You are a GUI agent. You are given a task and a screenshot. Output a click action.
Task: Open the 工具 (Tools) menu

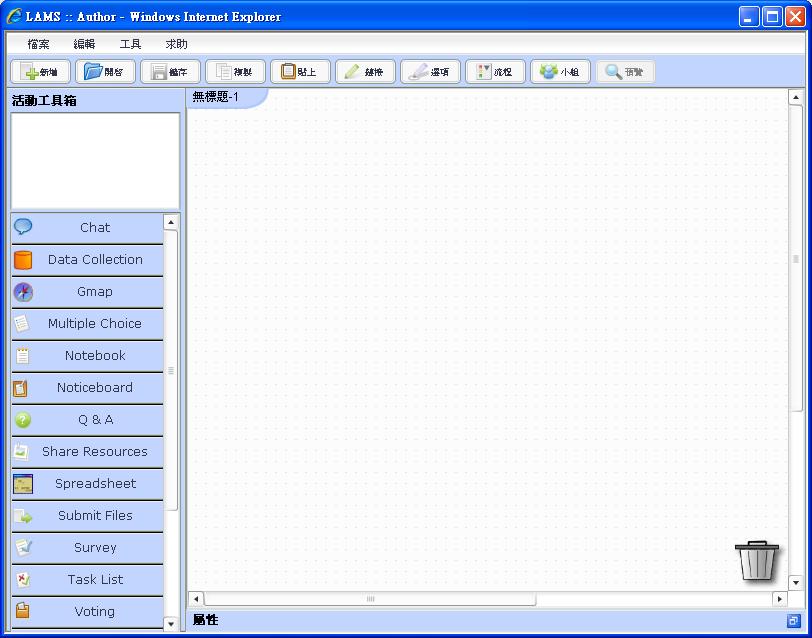pyautogui.click(x=130, y=44)
